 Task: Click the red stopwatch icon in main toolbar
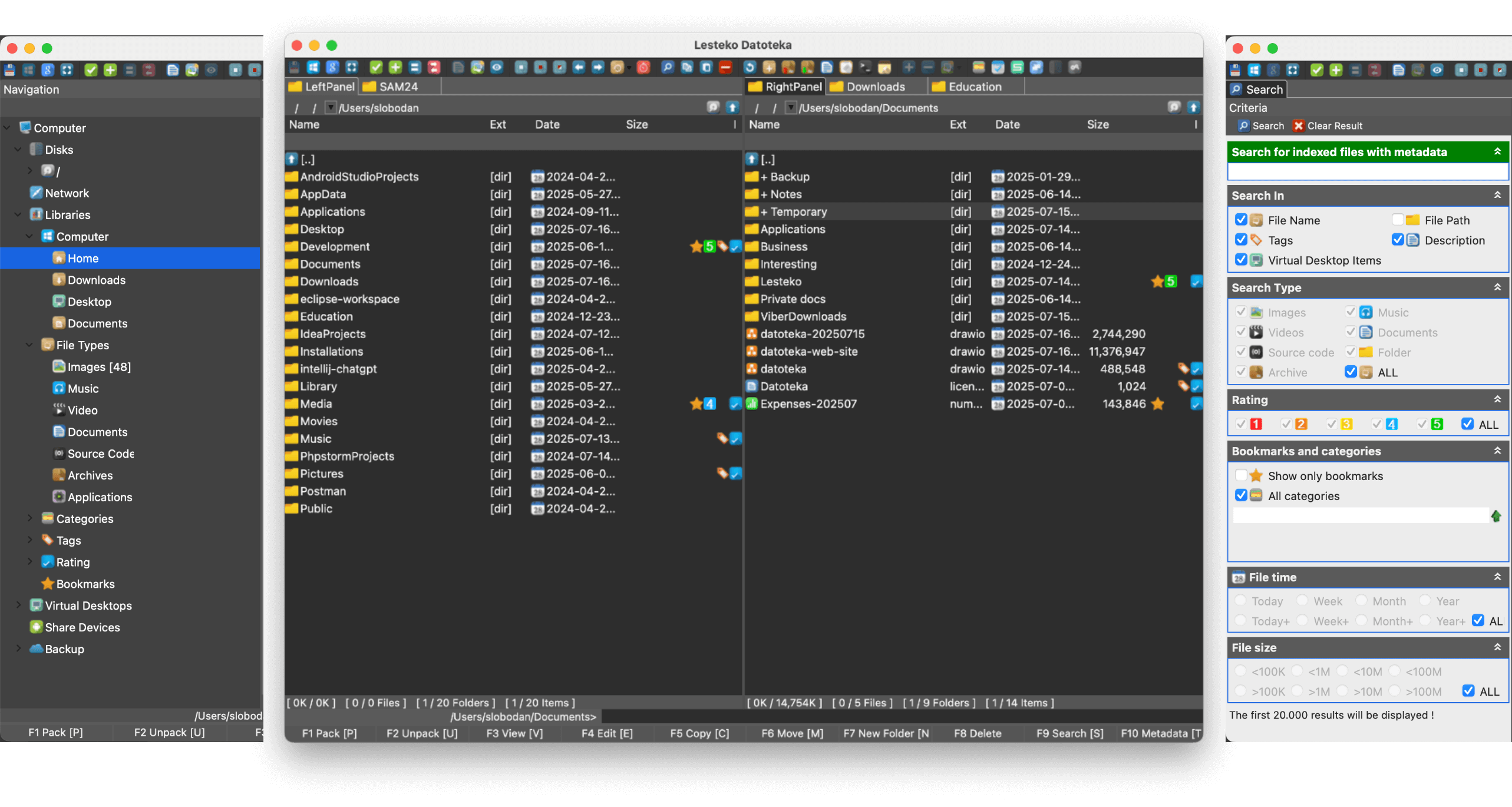(643, 67)
